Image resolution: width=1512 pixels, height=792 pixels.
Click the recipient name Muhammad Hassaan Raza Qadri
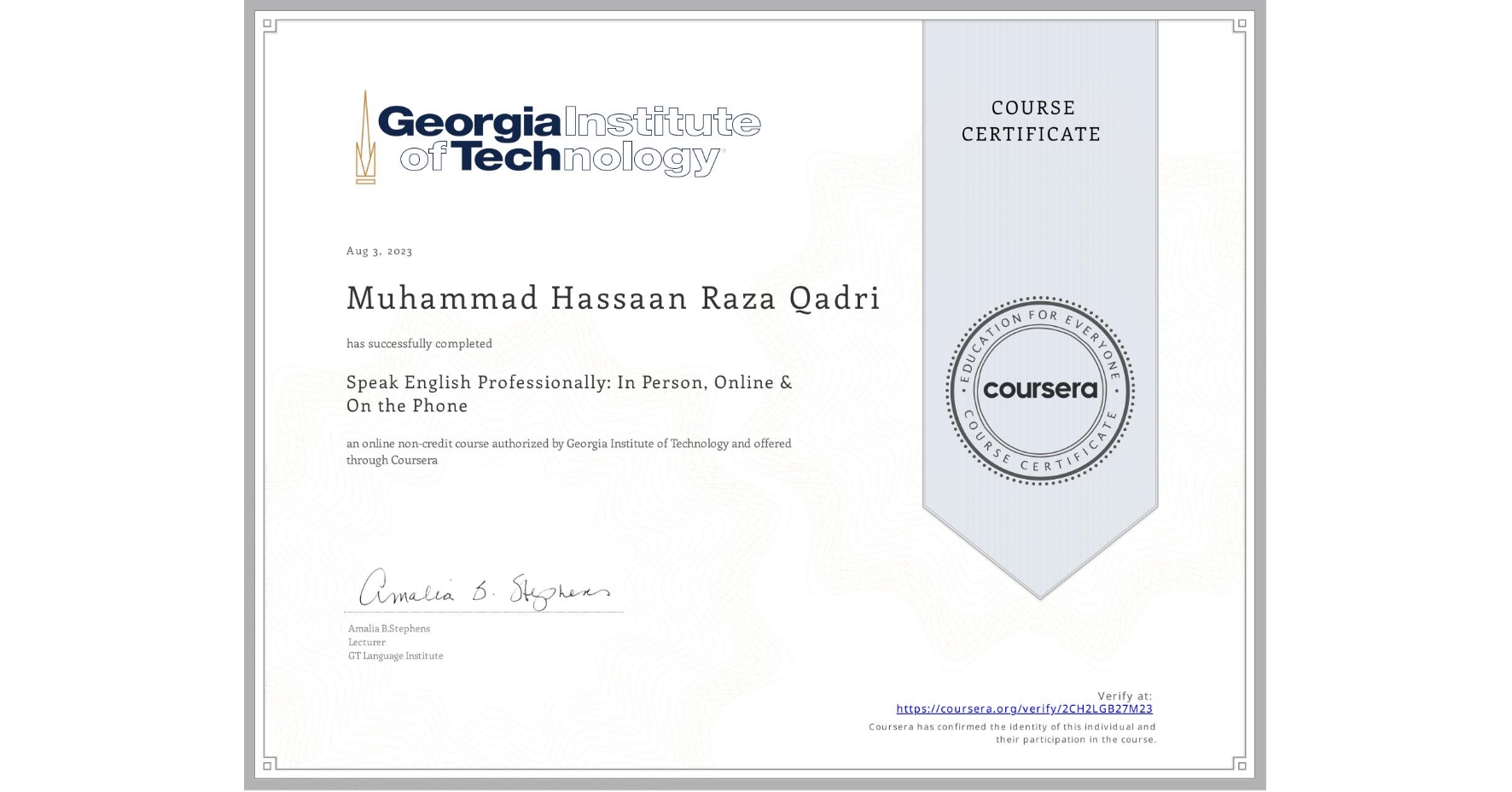point(613,299)
